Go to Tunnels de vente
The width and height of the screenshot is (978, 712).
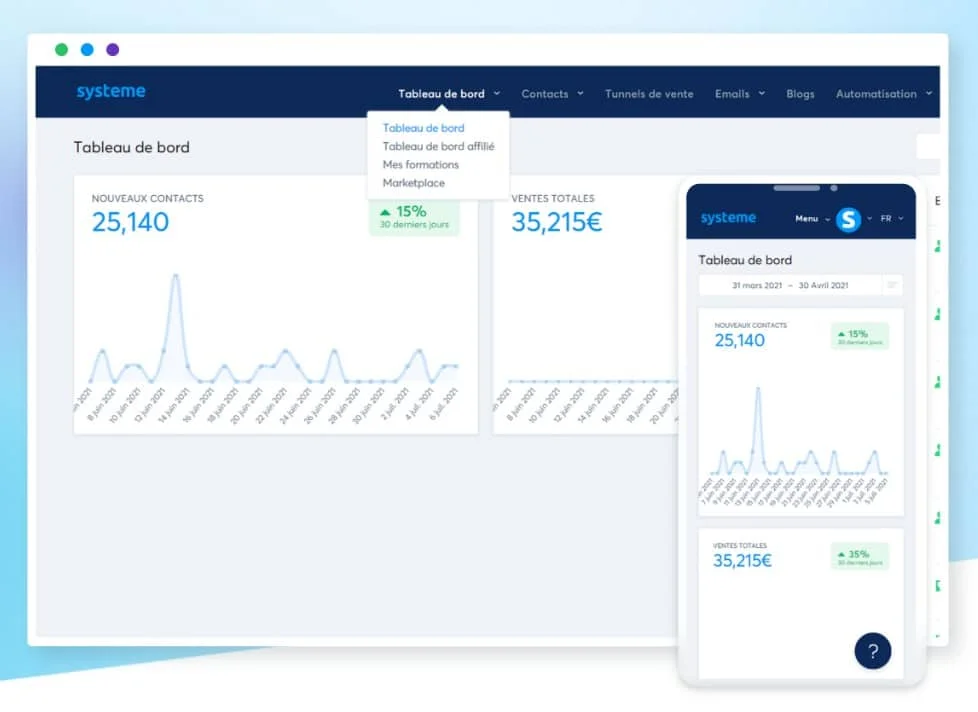click(x=649, y=94)
